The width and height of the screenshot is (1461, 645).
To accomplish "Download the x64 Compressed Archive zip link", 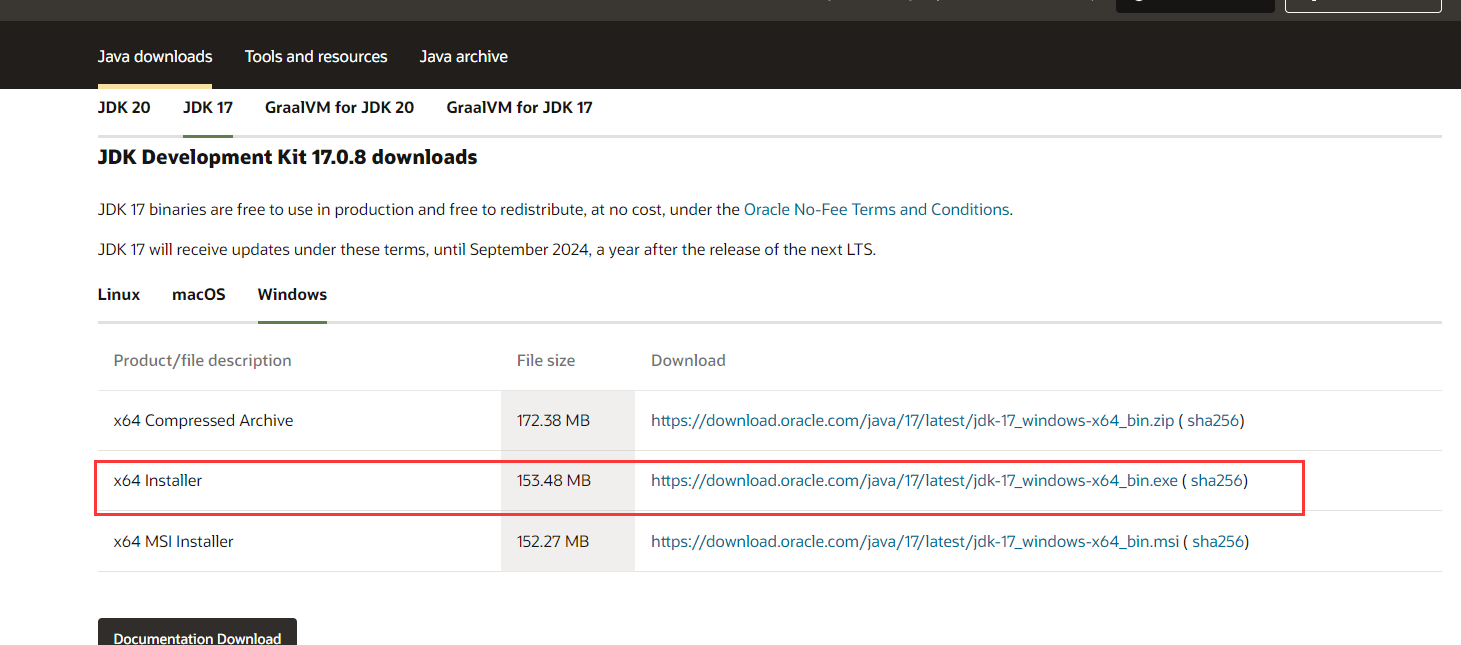I will tap(912, 421).
